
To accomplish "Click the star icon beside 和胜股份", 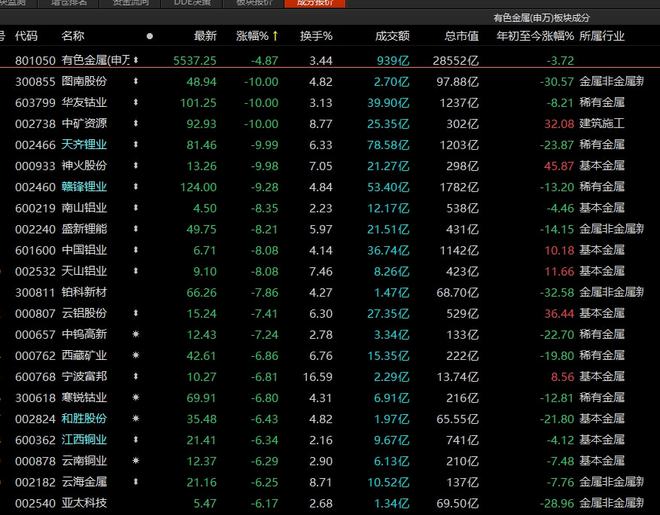I will tap(136, 418).
